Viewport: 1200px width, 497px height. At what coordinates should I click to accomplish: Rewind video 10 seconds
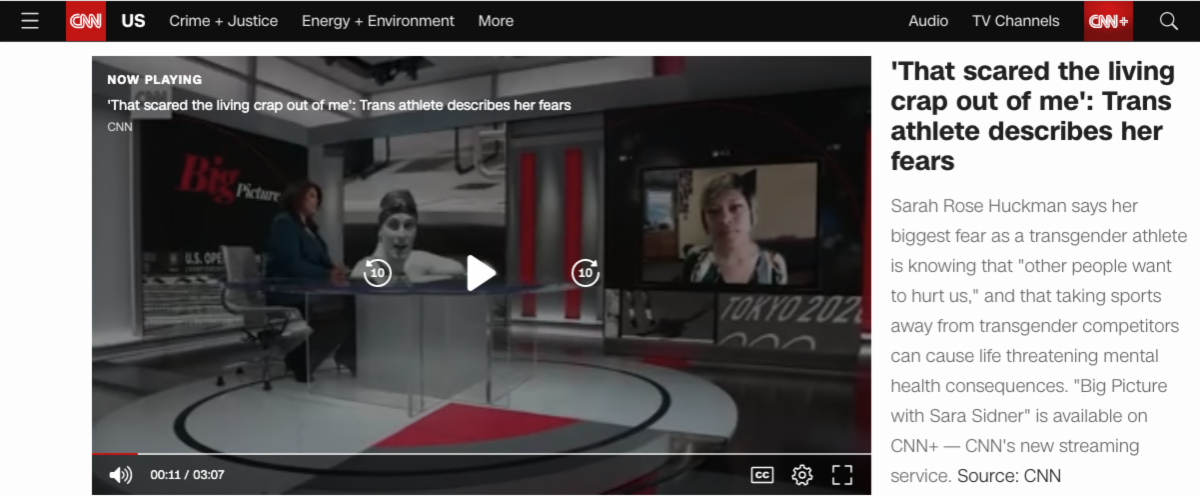point(377,273)
